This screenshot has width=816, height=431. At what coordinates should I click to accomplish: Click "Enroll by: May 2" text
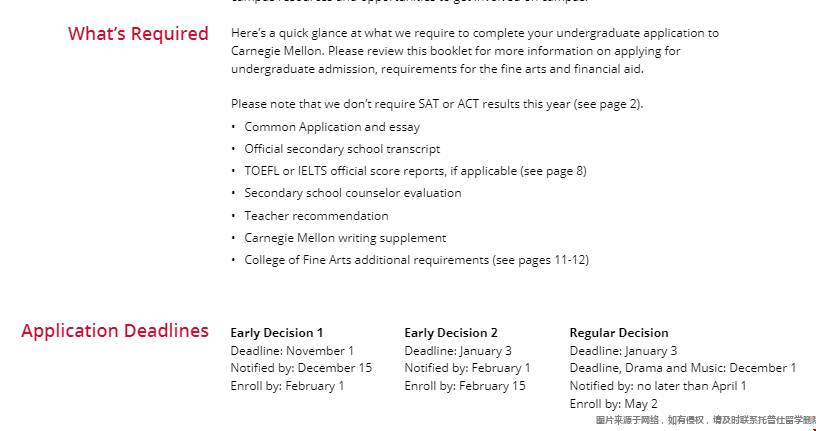point(613,404)
